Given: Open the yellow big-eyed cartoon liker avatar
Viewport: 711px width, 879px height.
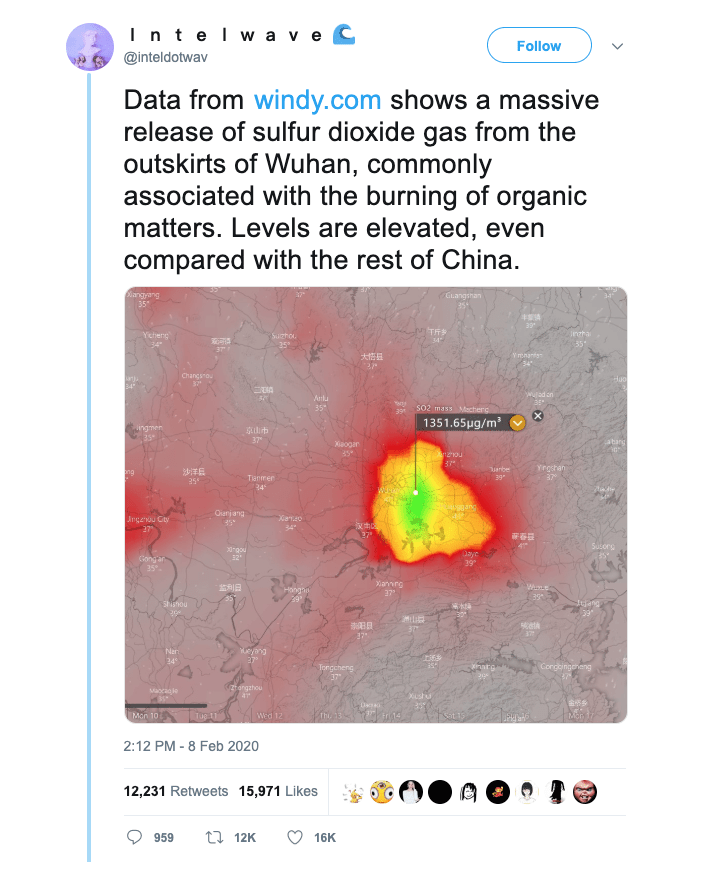Looking at the screenshot, I should point(382,792).
